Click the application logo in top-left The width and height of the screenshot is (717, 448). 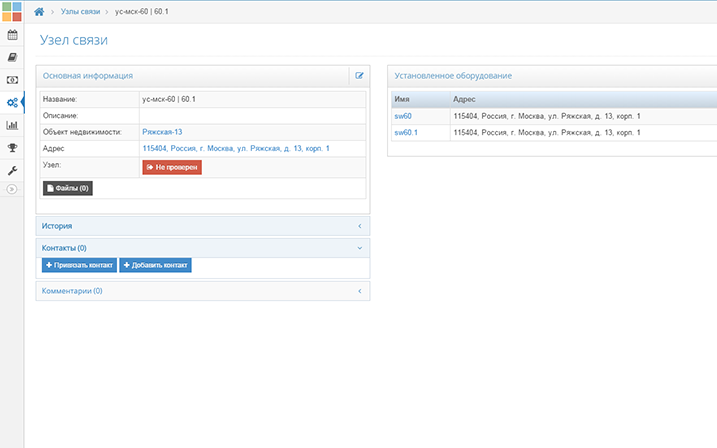click(12, 11)
